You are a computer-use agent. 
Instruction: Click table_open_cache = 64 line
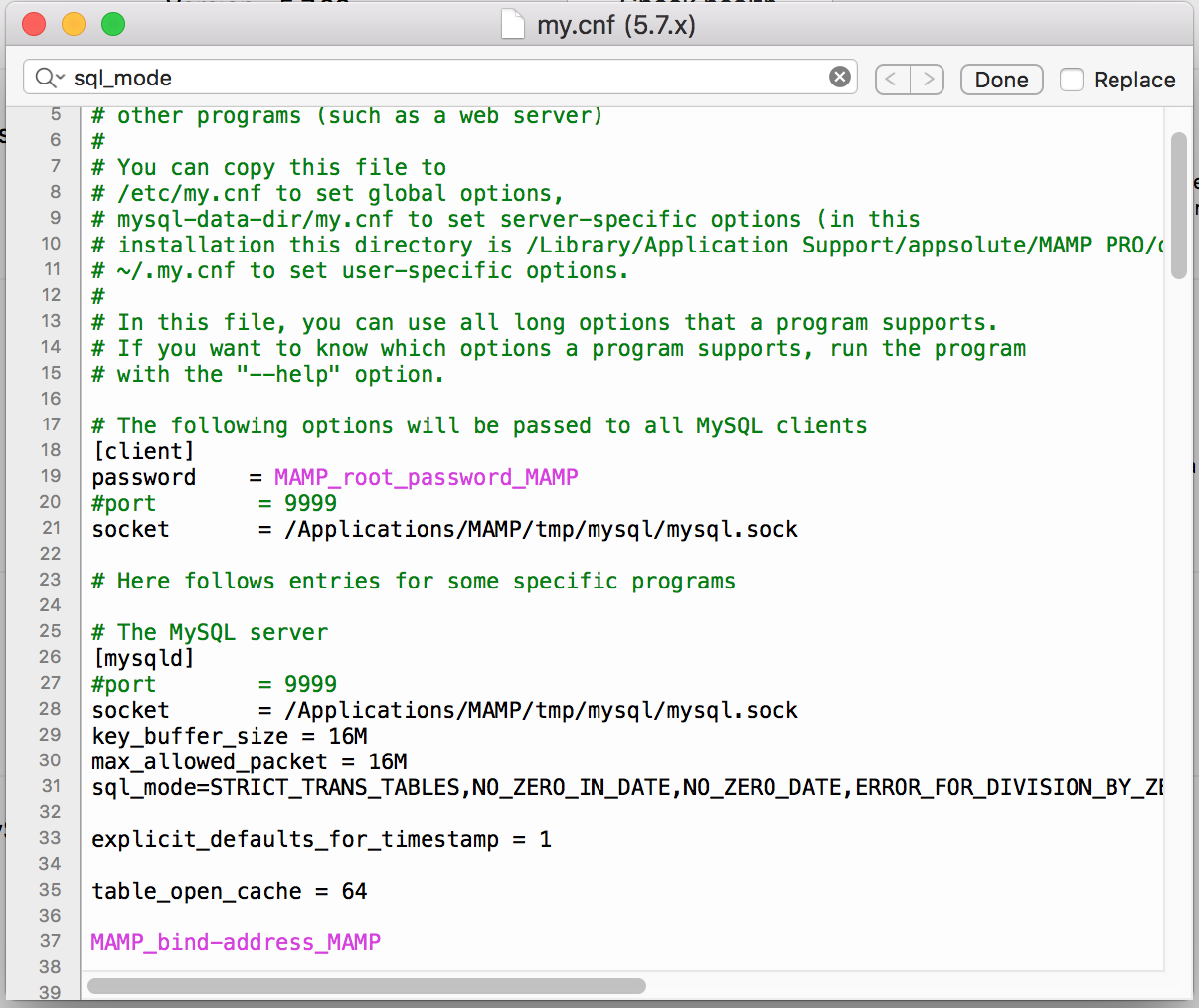[x=230, y=892]
